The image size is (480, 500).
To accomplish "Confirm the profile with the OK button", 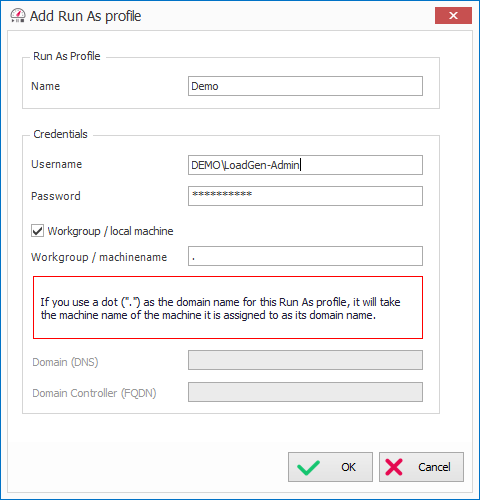I will [x=330, y=467].
